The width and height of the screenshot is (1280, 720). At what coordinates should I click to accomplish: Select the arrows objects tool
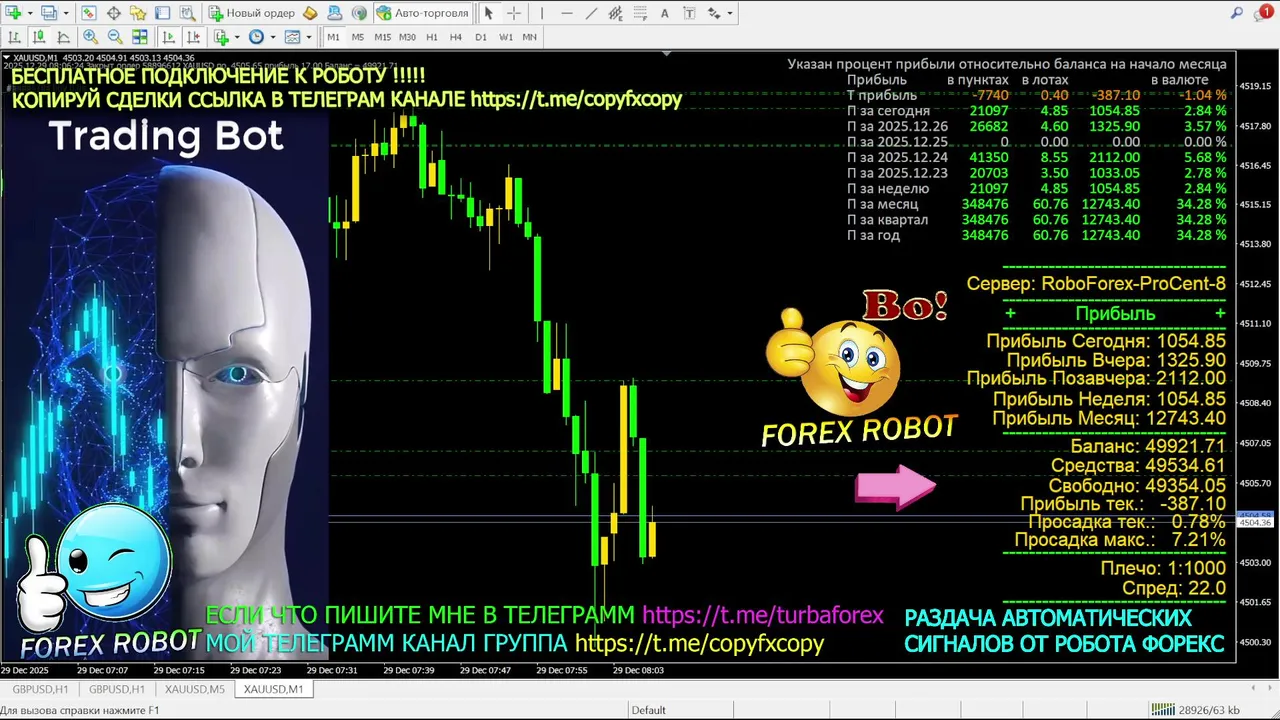[x=714, y=13]
